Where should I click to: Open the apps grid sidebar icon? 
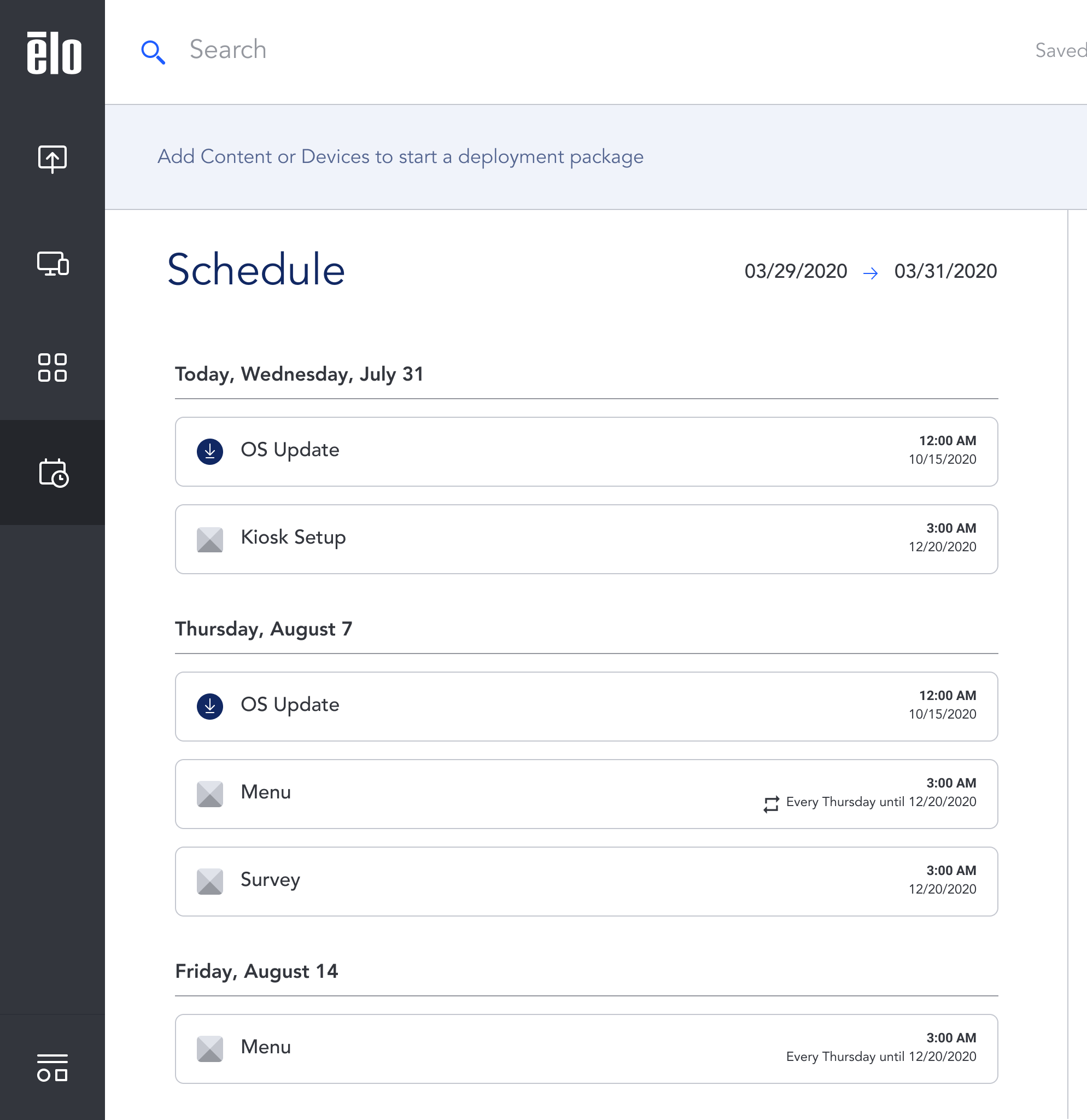[52, 367]
